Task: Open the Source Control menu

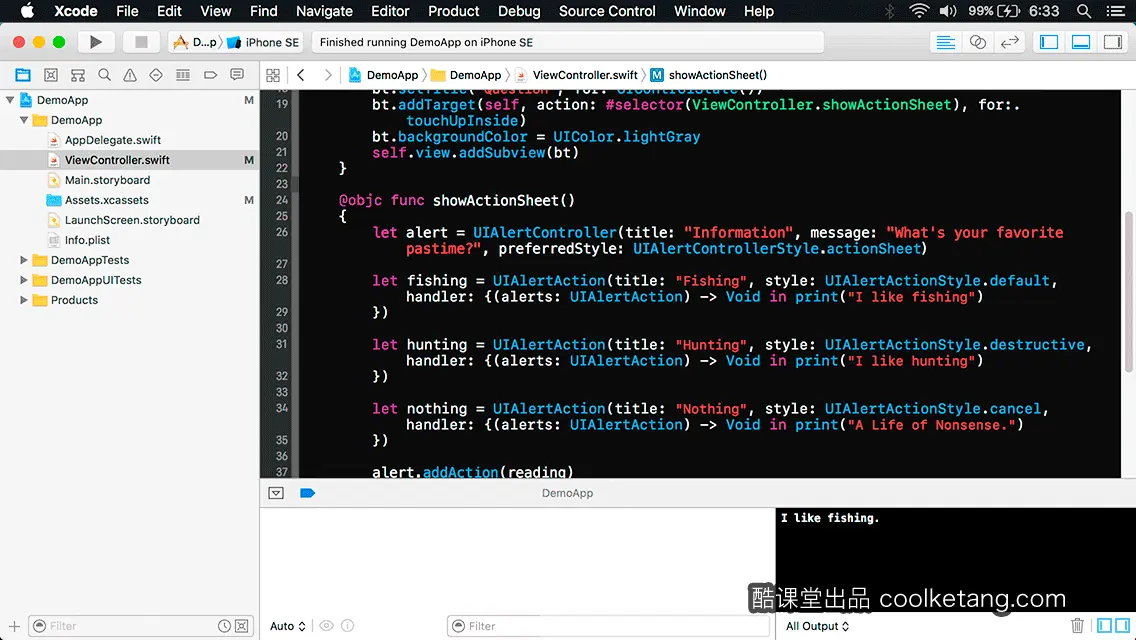Action: coord(607,11)
